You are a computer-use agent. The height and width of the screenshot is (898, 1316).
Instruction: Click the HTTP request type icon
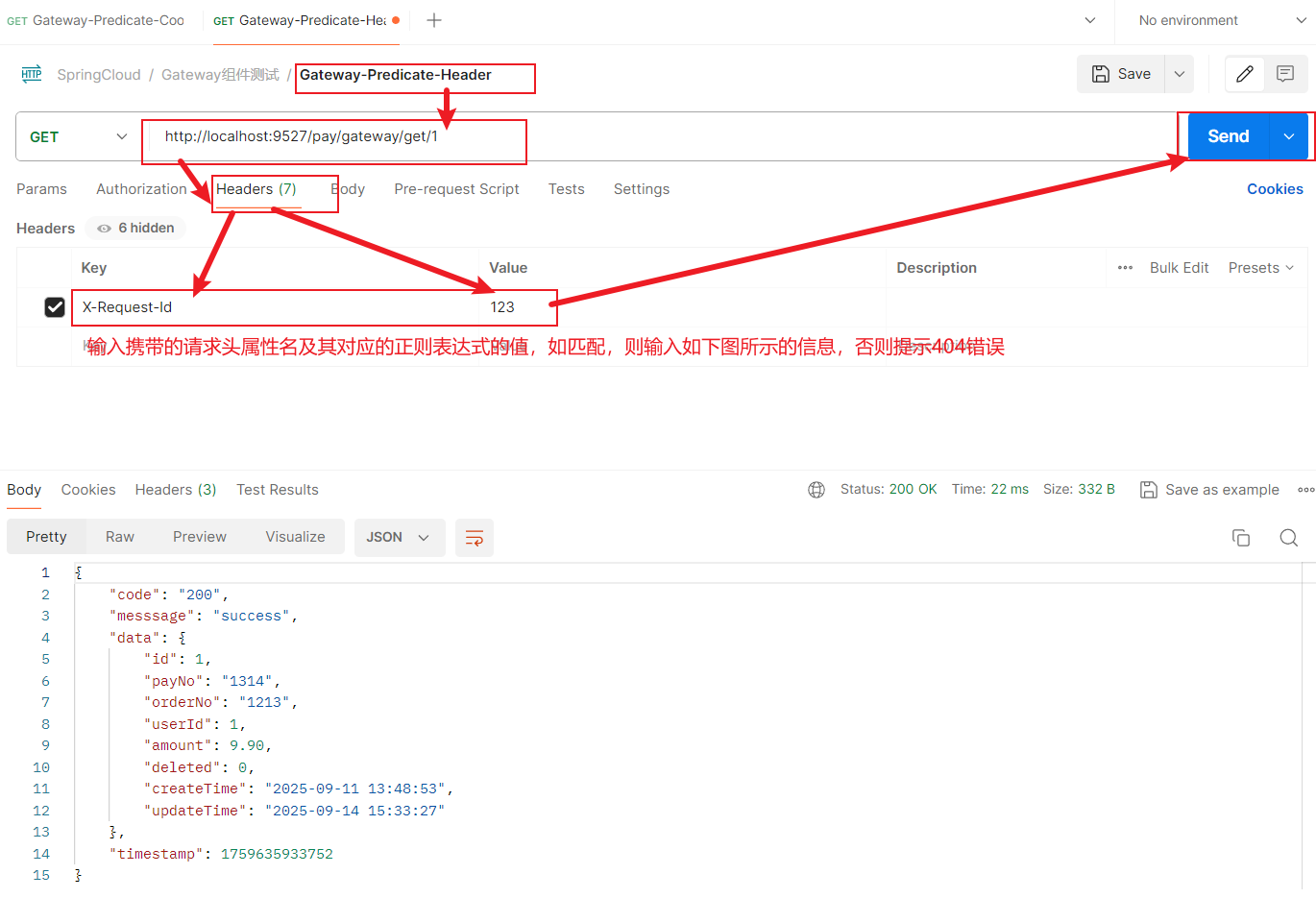32,74
